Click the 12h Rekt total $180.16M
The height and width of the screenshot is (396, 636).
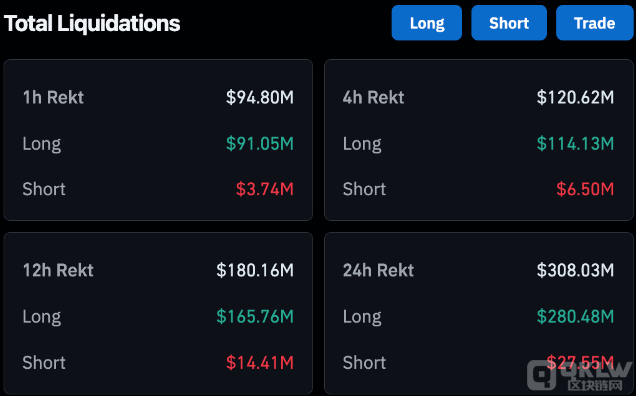pos(255,270)
